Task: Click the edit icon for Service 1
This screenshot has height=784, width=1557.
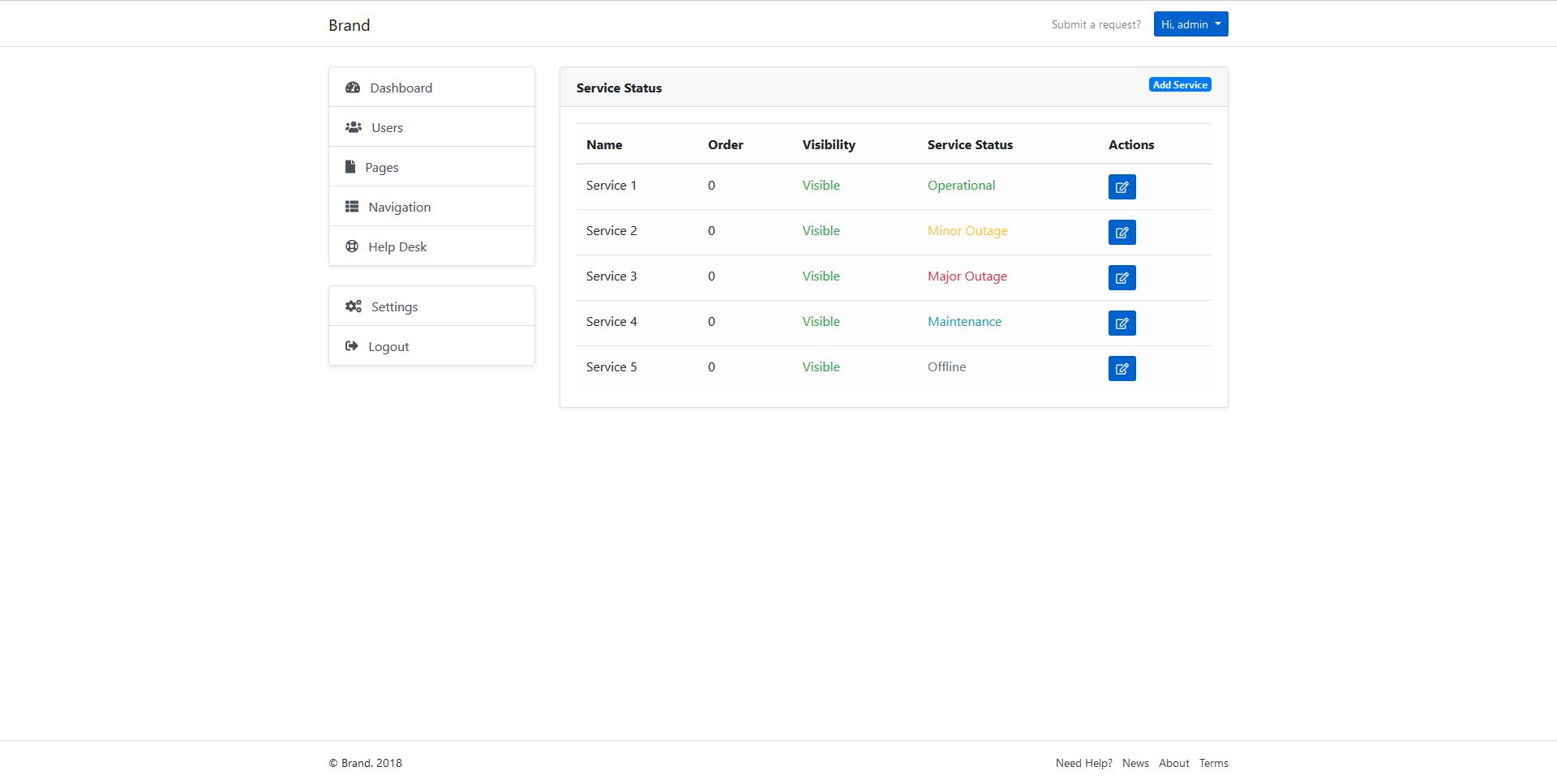Action: click(1122, 187)
